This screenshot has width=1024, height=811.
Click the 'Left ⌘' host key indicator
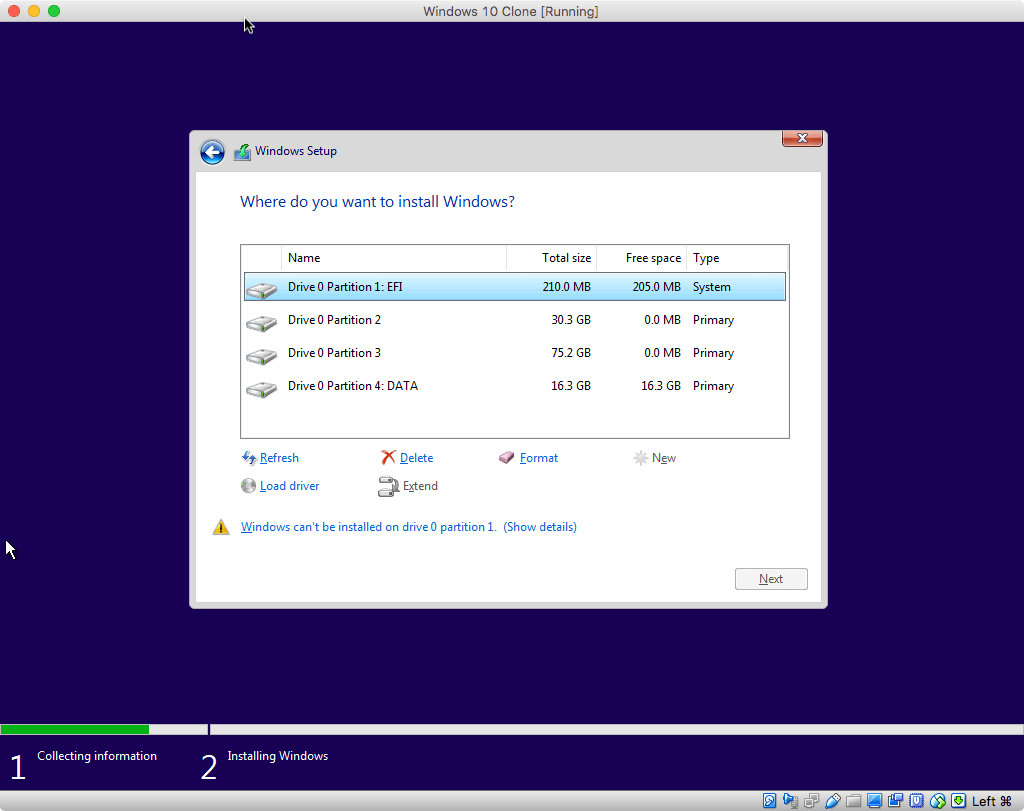[991, 801]
